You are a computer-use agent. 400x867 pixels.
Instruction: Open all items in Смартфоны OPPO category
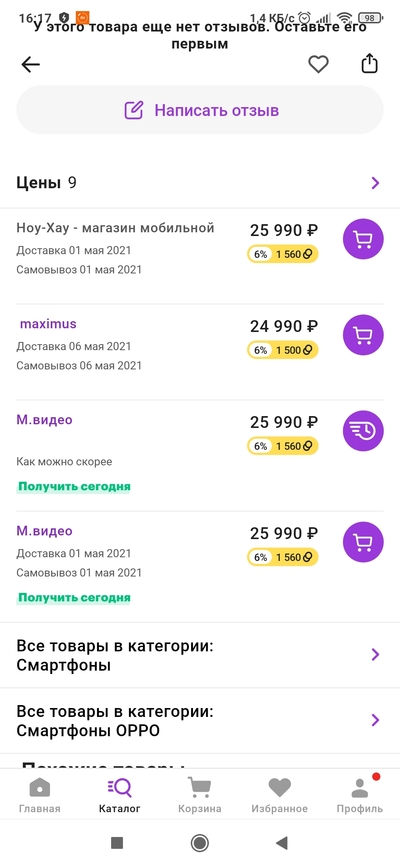pyautogui.click(x=200, y=720)
